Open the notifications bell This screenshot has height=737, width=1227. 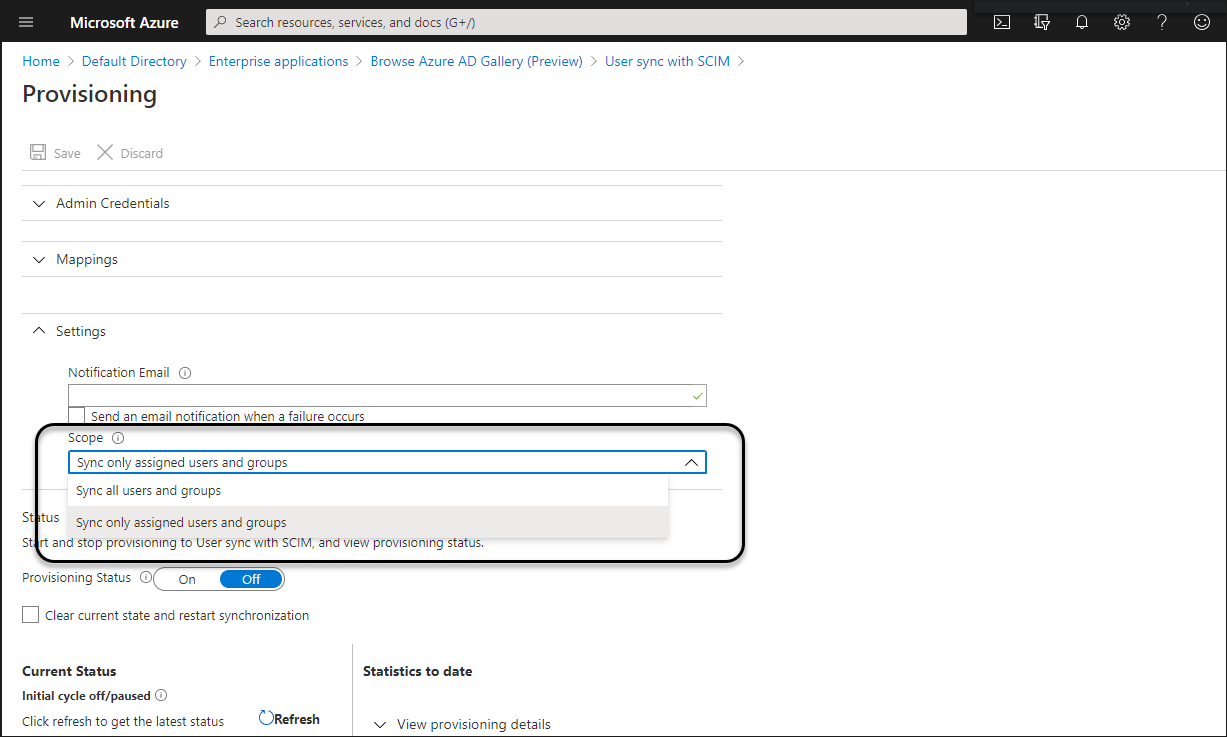1082,22
